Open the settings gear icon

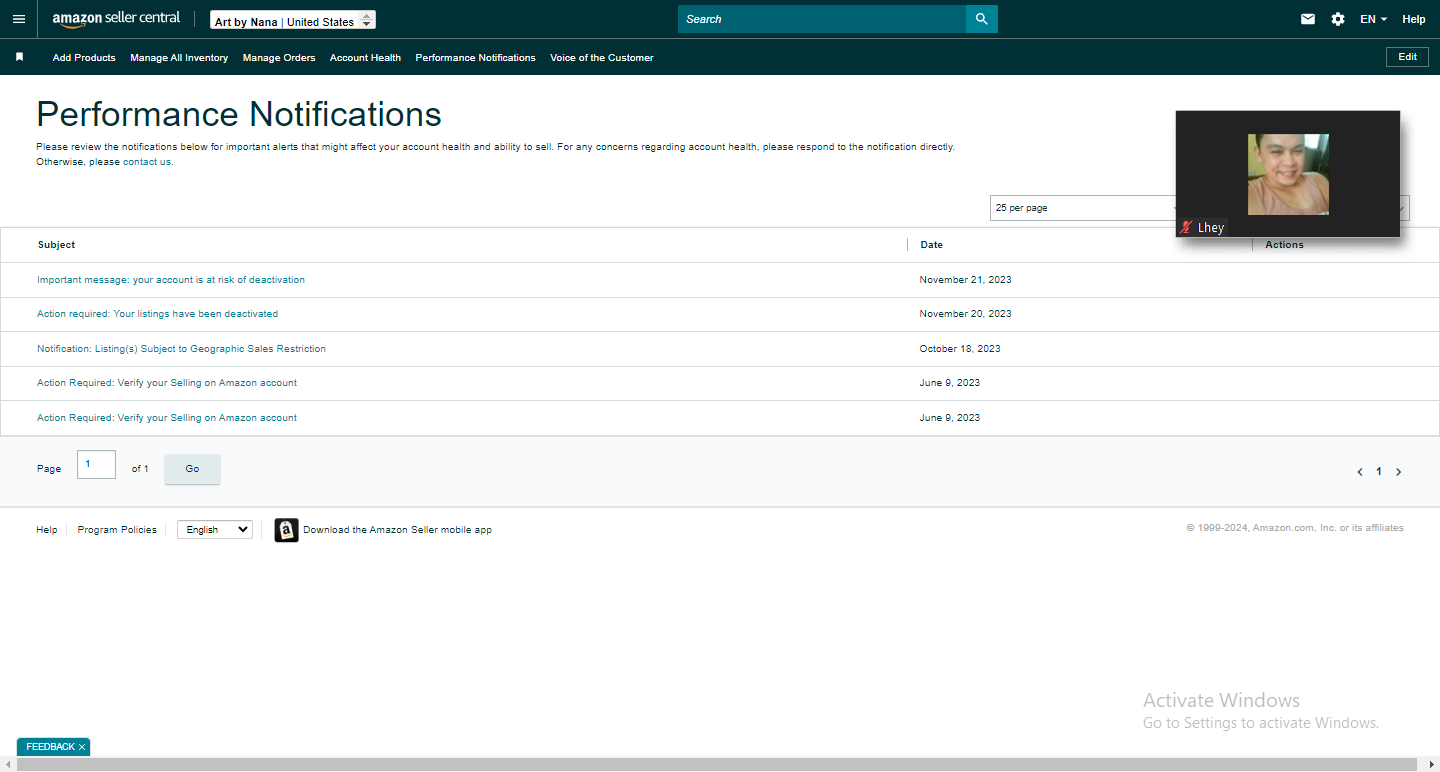click(1338, 19)
